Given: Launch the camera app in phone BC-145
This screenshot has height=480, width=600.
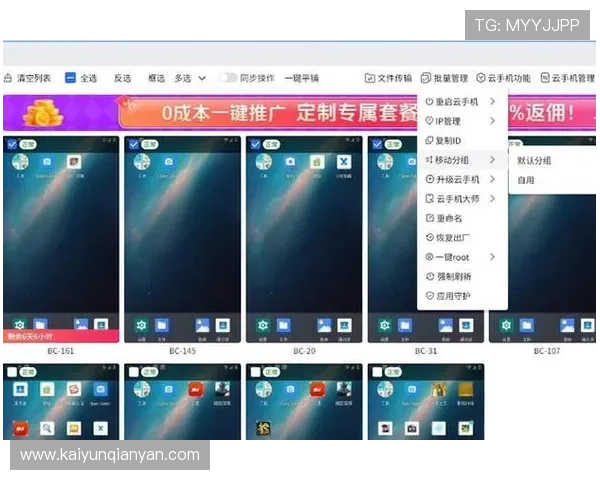Looking at the screenshot, I should [x=168, y=162].
